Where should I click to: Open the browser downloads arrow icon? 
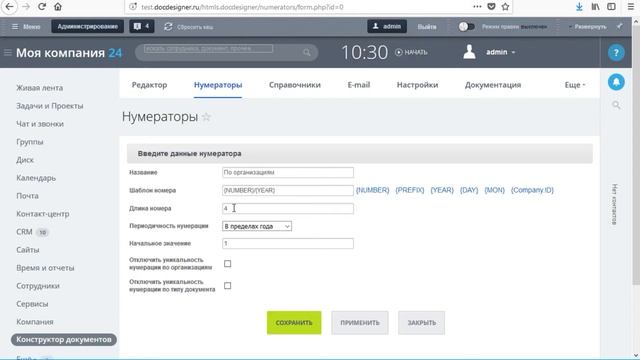pos(579,7)
